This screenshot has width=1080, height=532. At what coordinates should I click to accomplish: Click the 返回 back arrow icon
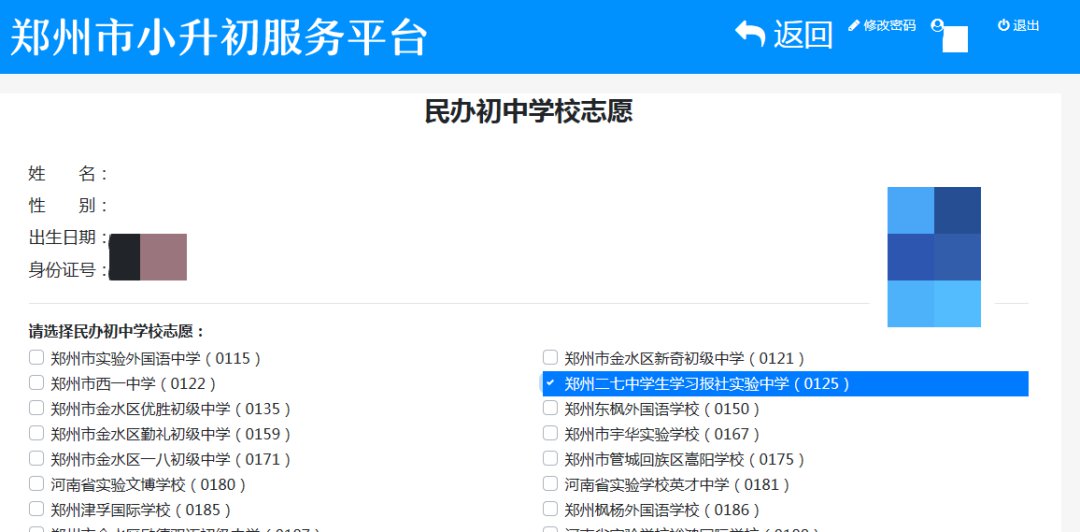[x=750, y=34]
